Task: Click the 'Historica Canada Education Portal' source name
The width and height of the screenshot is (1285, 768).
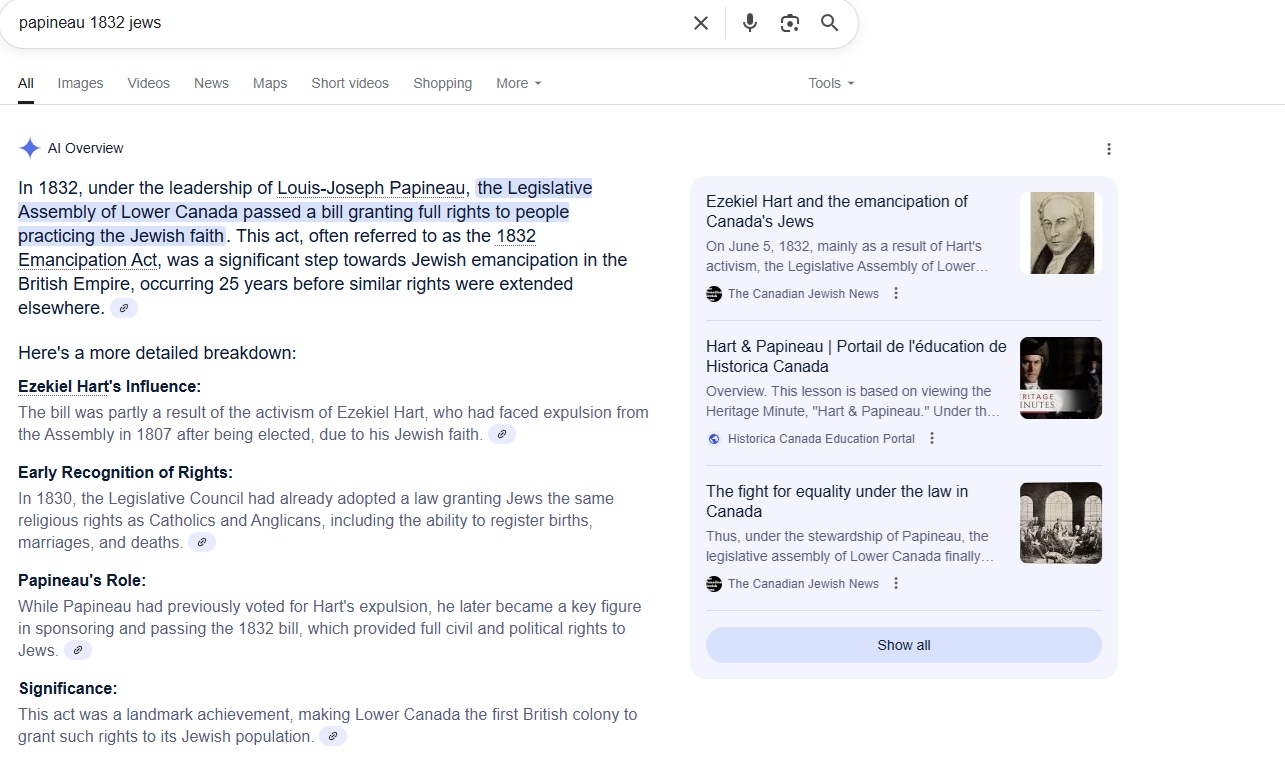Action: point(821,438)
